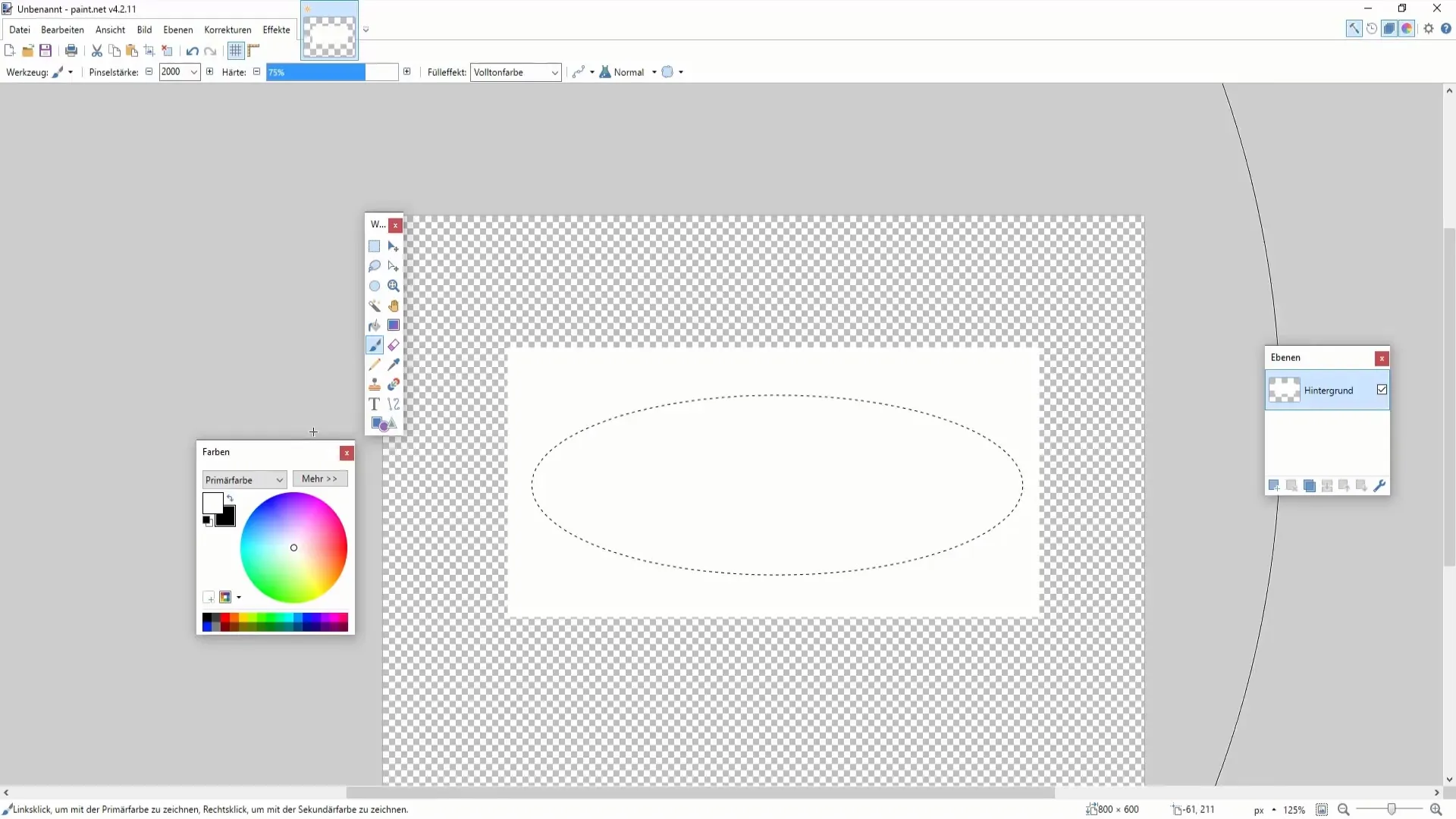
Task: Open the Ansicht menu
Action: 110,30
